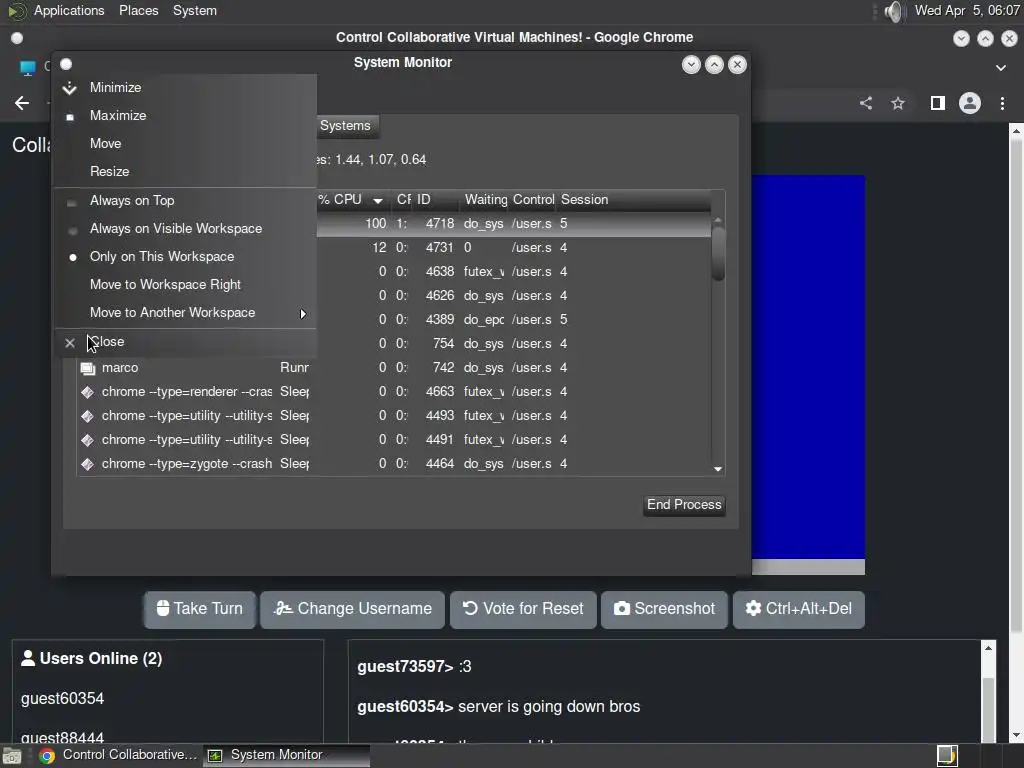Click End Process button
The image size is (1024, 768).
[x=684, y=505]
